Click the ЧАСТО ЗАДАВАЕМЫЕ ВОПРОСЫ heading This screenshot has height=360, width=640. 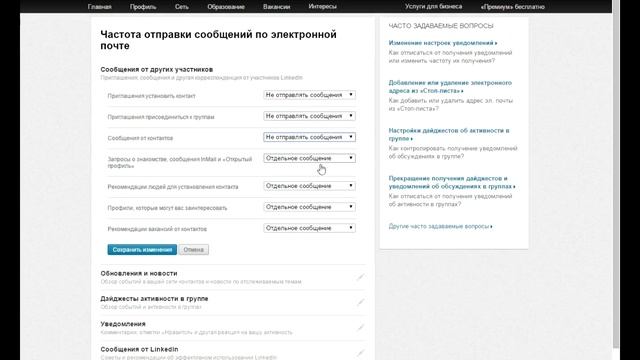click(x=441, y=26)
